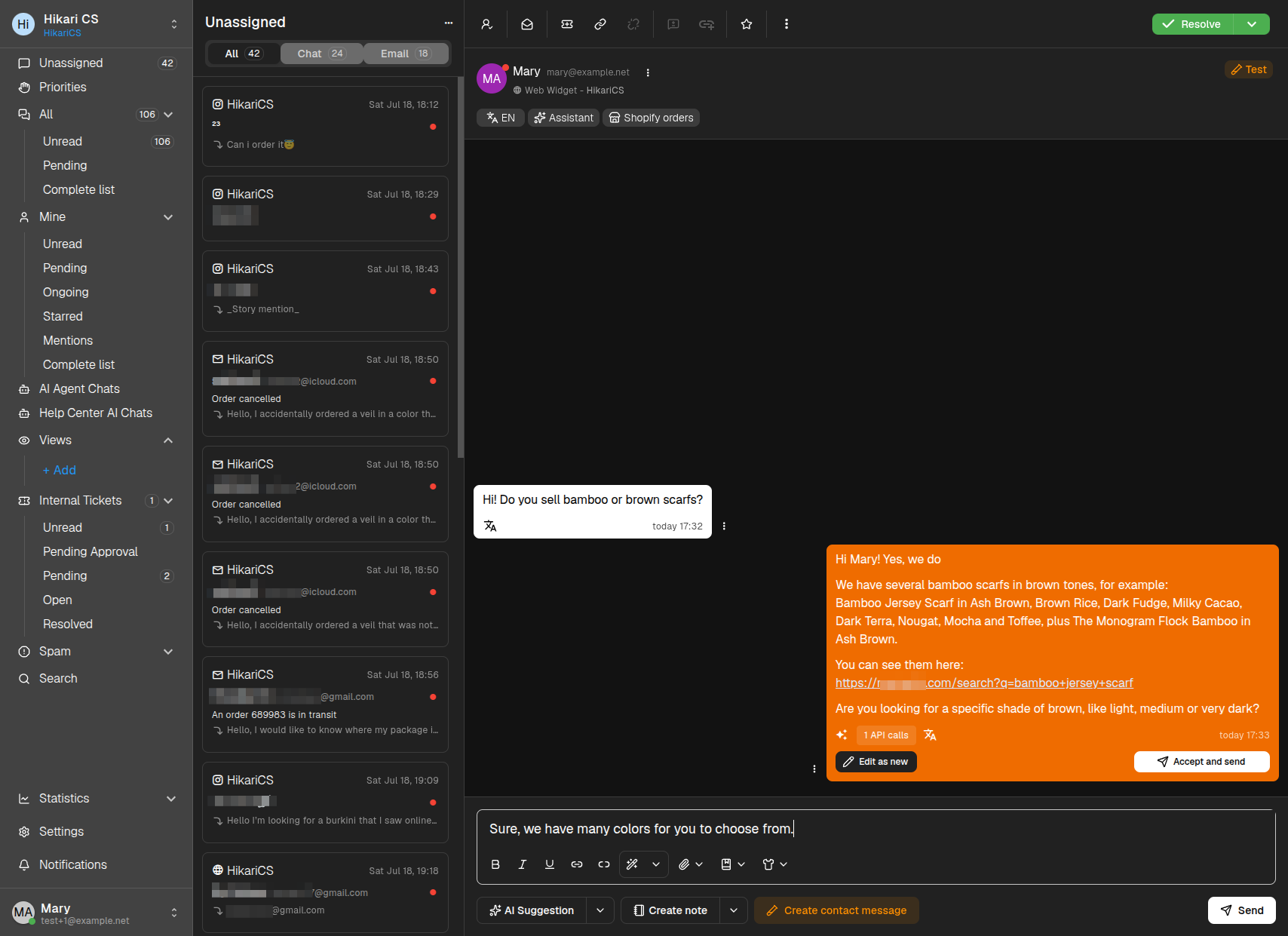This screenshot has width=1288, height=936.
Task: Open the conversation about order 689983 in transit
Action: [x=325, y=704]
